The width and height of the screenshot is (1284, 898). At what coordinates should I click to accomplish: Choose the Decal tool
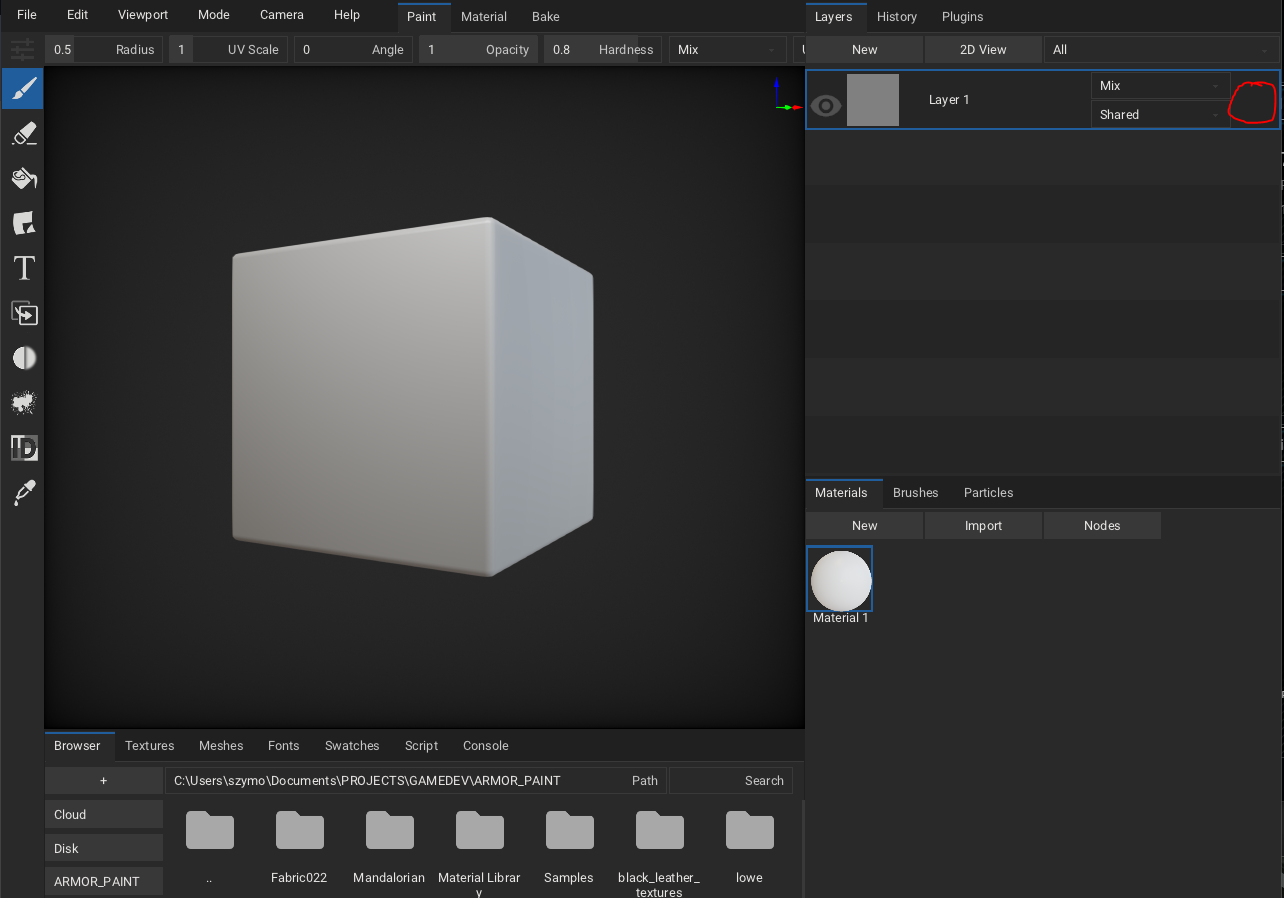pyautogui.click(x=22, y=223)
